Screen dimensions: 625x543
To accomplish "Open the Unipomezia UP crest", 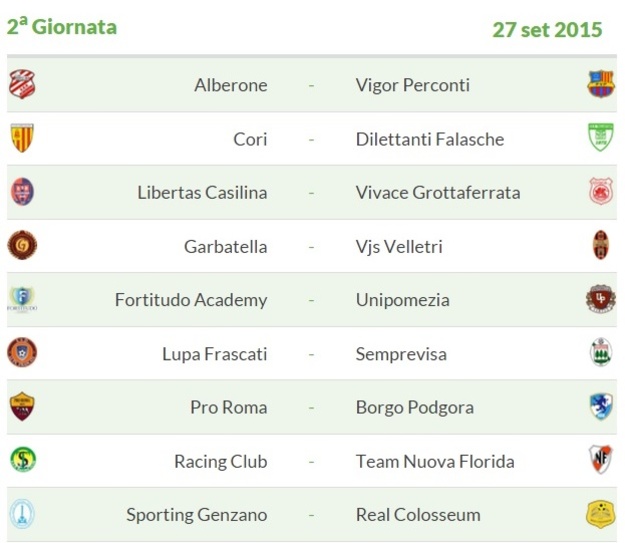I will [x=601, y=299].
